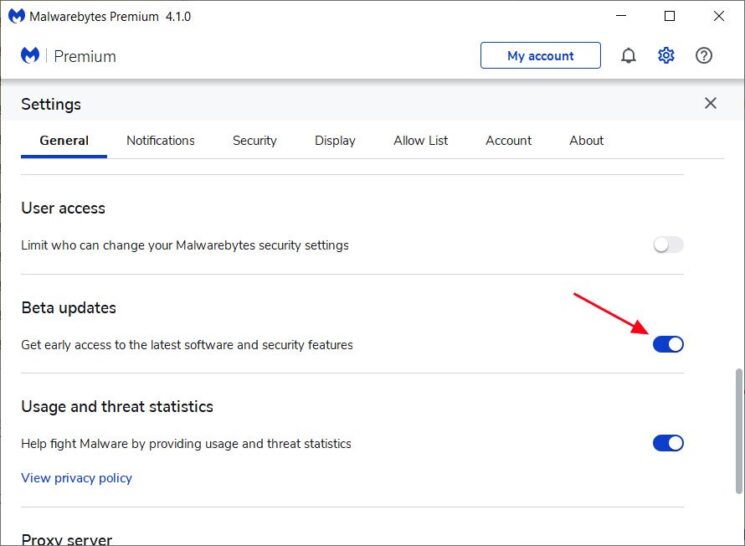Minimize the Malwarebytes window
The width and height of the screenshot is (745, 546).
click(x=621, y=16)
